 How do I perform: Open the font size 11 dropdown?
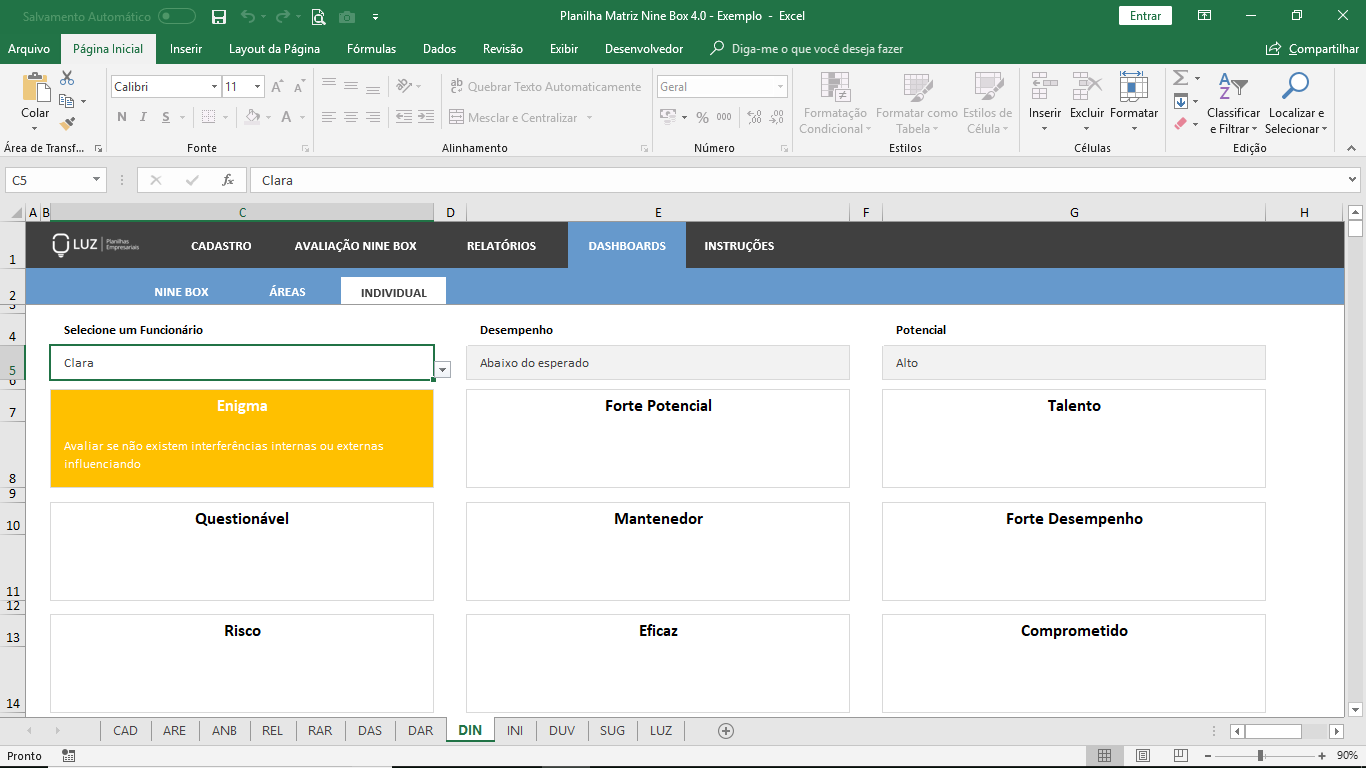[257, 87]
